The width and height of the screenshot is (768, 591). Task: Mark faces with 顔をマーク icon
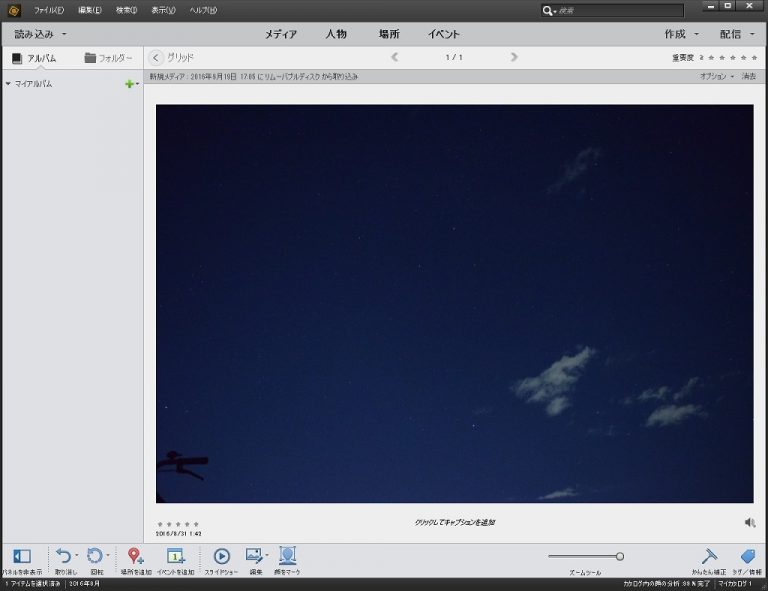click(287, 556)
